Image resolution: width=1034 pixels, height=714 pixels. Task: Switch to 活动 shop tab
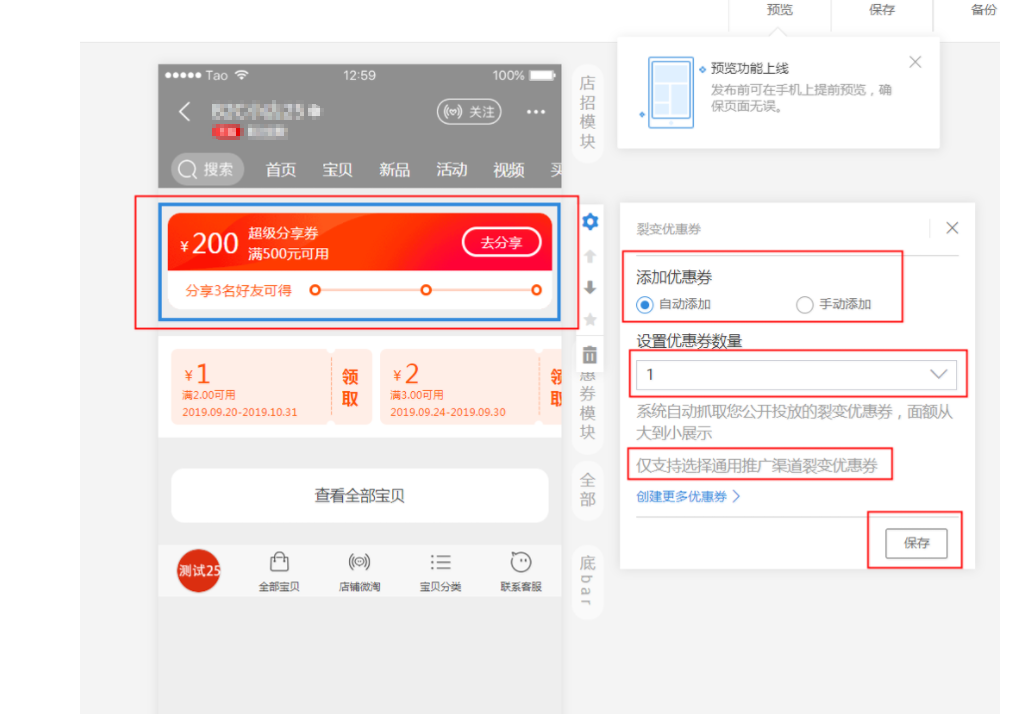(452, 170)
